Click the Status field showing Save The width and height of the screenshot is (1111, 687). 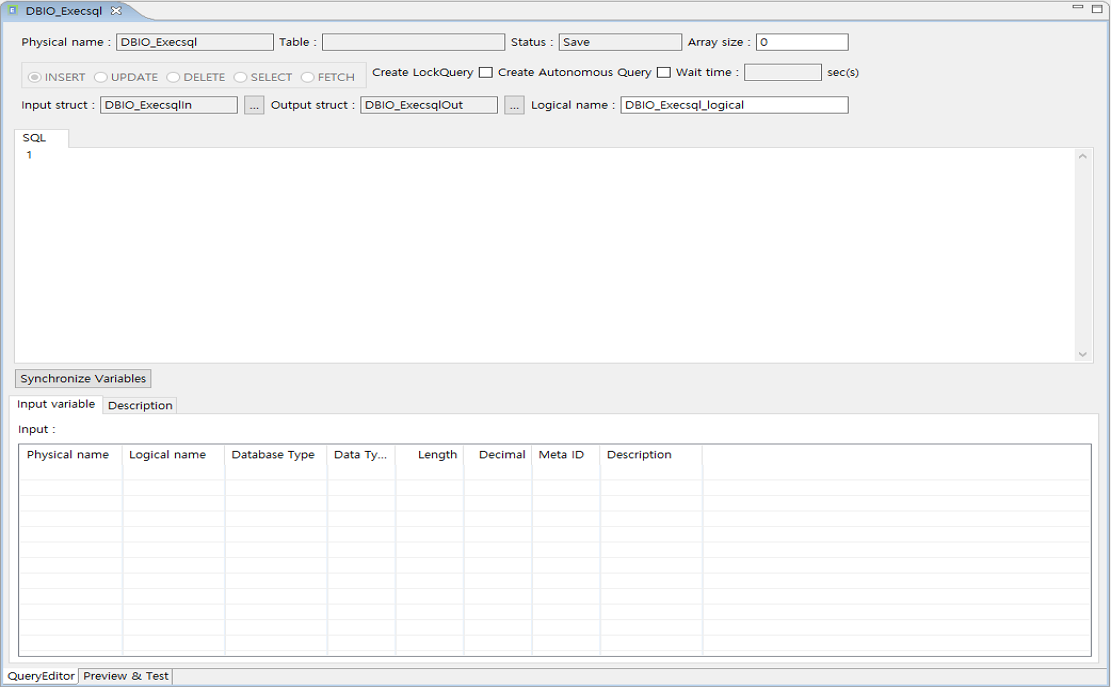click(x=620, y=42)
